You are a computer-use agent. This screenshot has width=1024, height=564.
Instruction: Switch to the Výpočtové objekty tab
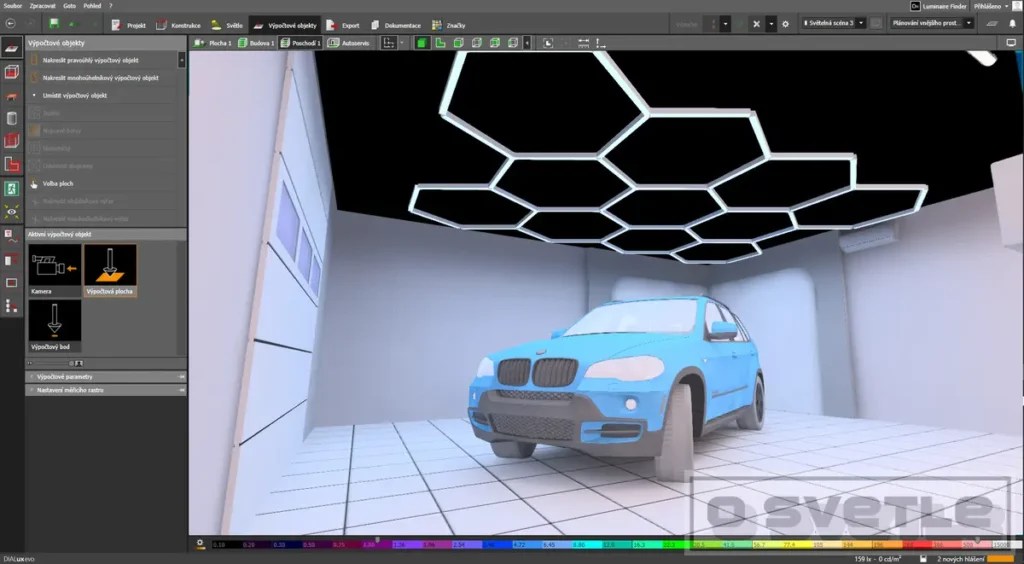tap(285, 25)
